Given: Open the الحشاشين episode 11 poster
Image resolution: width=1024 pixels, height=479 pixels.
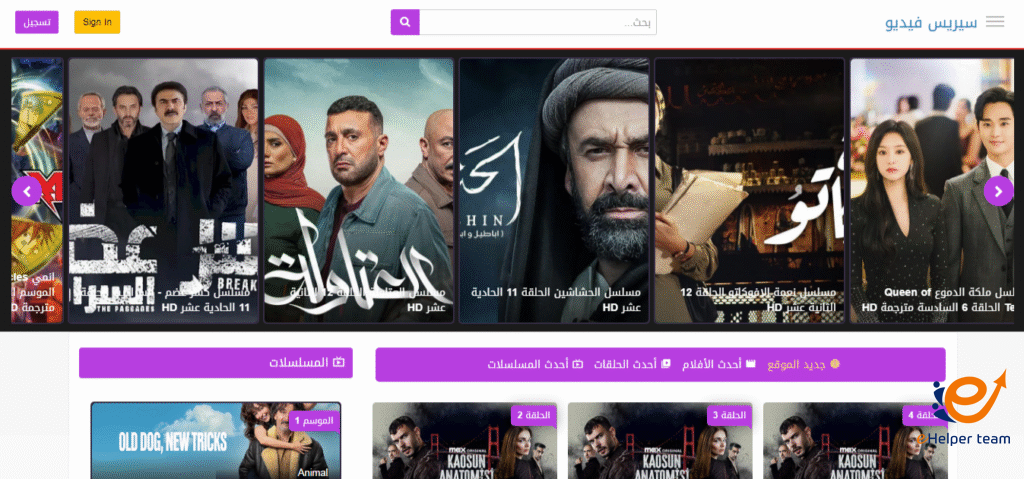Looking at the screenshot, I should pos(554,190).
